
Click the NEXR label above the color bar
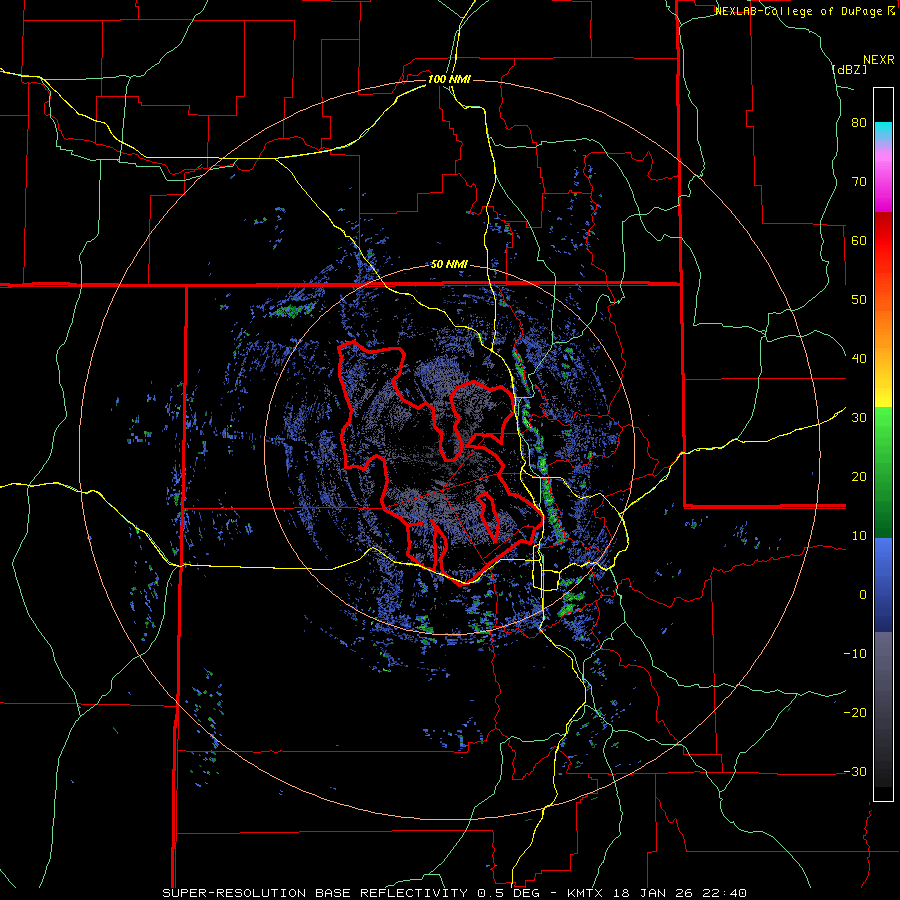(x=878, y=60)
